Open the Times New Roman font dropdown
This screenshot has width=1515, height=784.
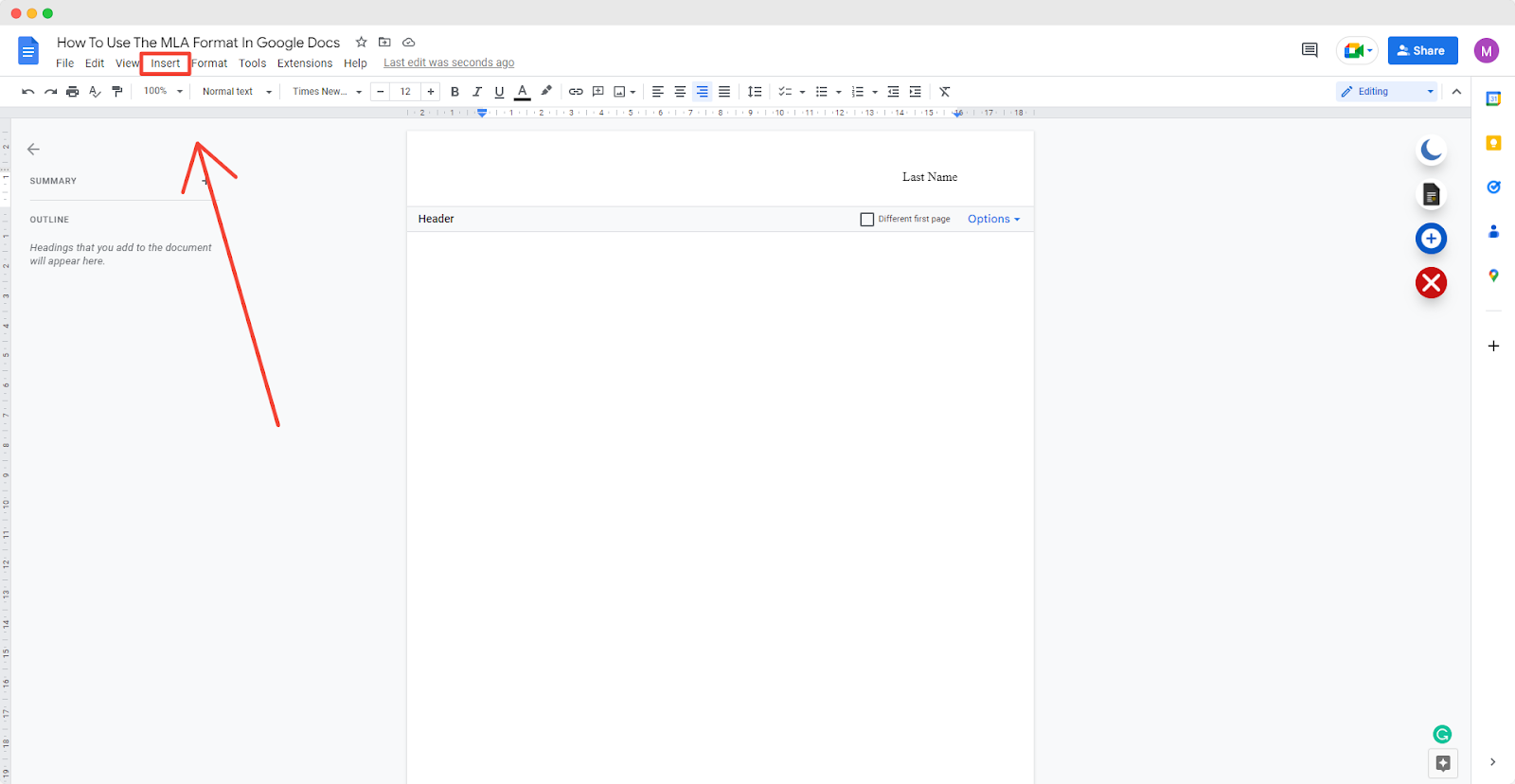(x=327, y=92)
